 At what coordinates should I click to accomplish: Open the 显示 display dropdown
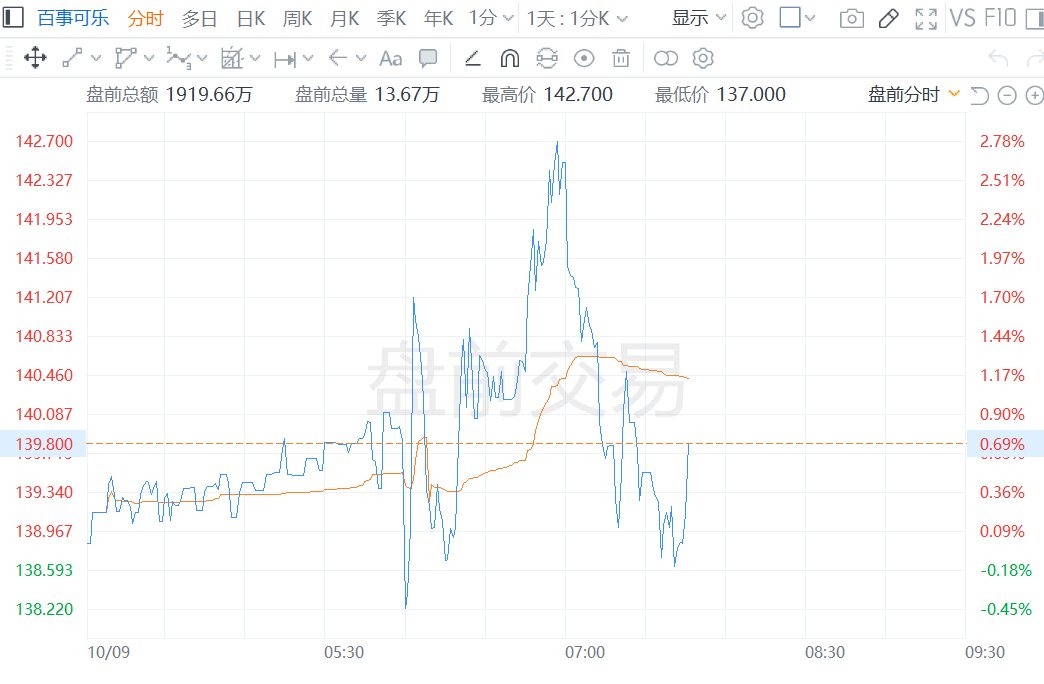698,18
